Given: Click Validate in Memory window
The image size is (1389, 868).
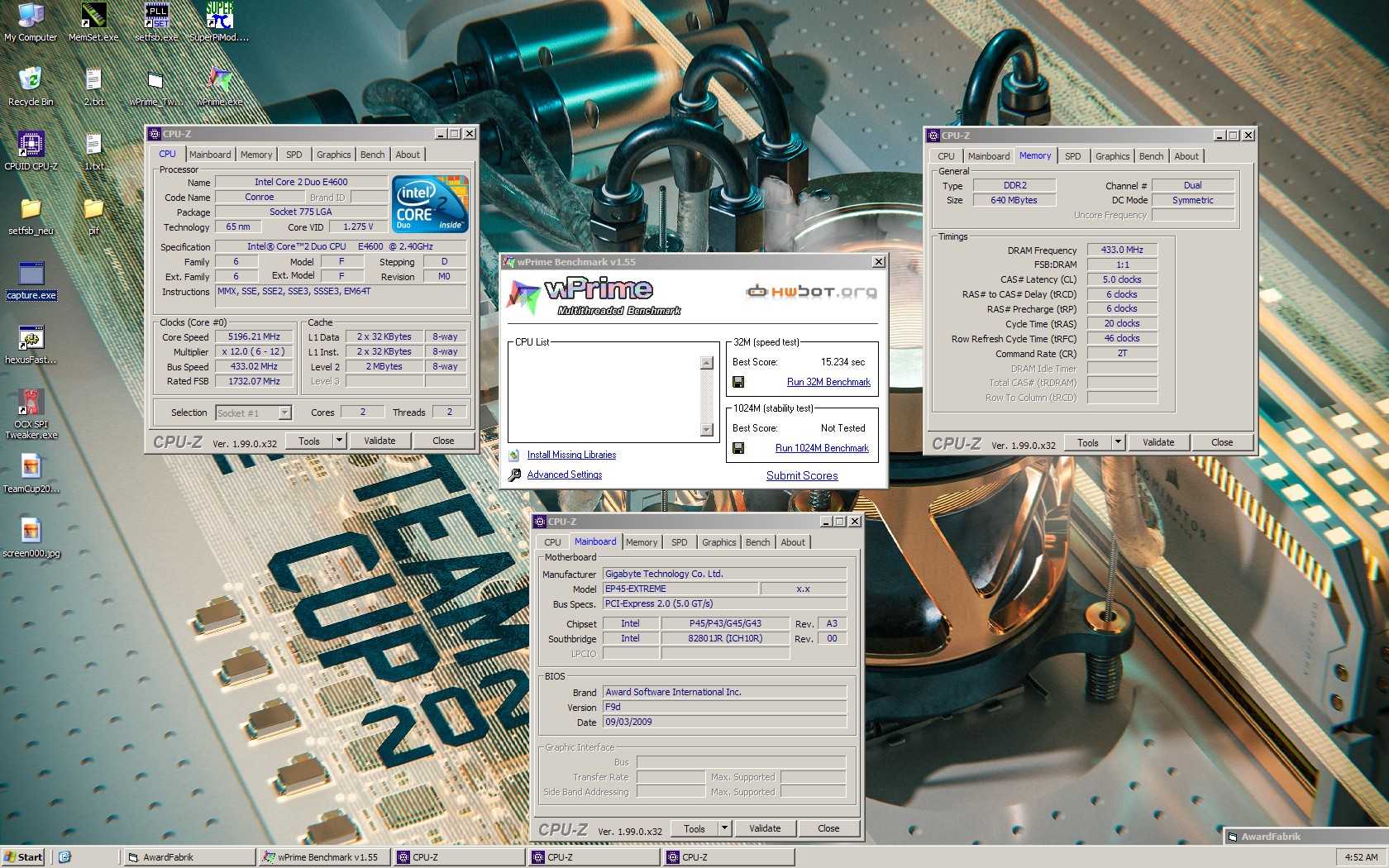Looking at the screenshot, I should (1158, 442).
